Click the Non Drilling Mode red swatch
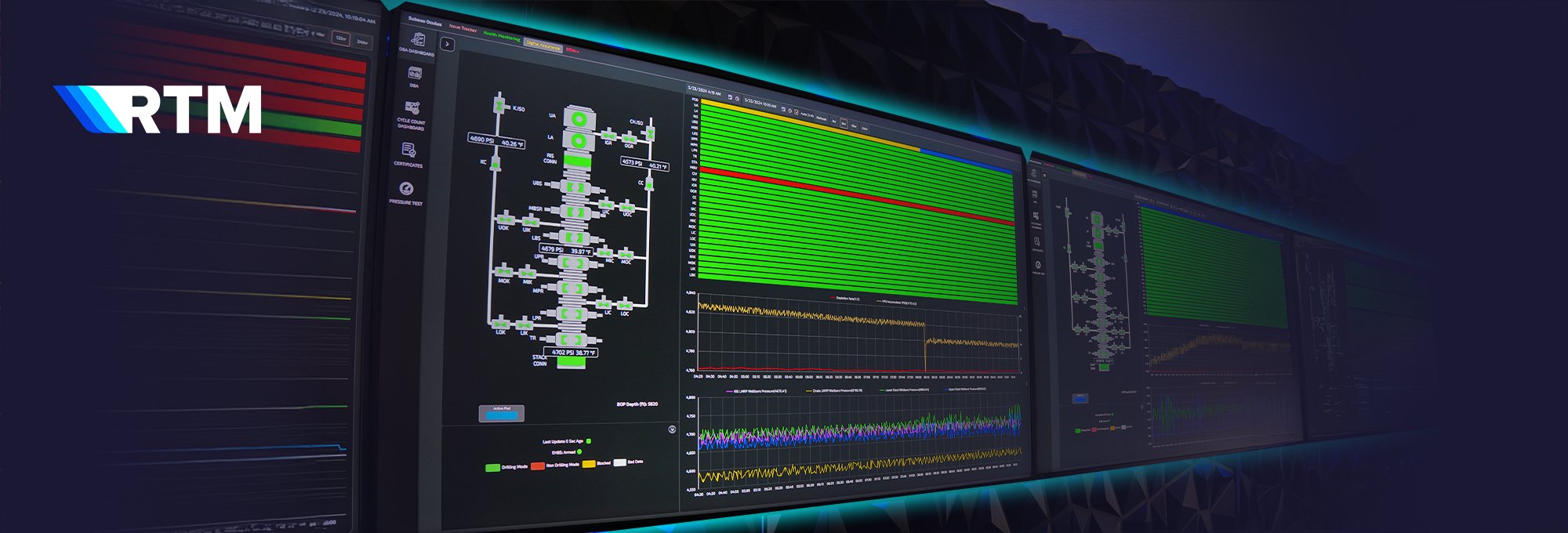 pos(538,466)
